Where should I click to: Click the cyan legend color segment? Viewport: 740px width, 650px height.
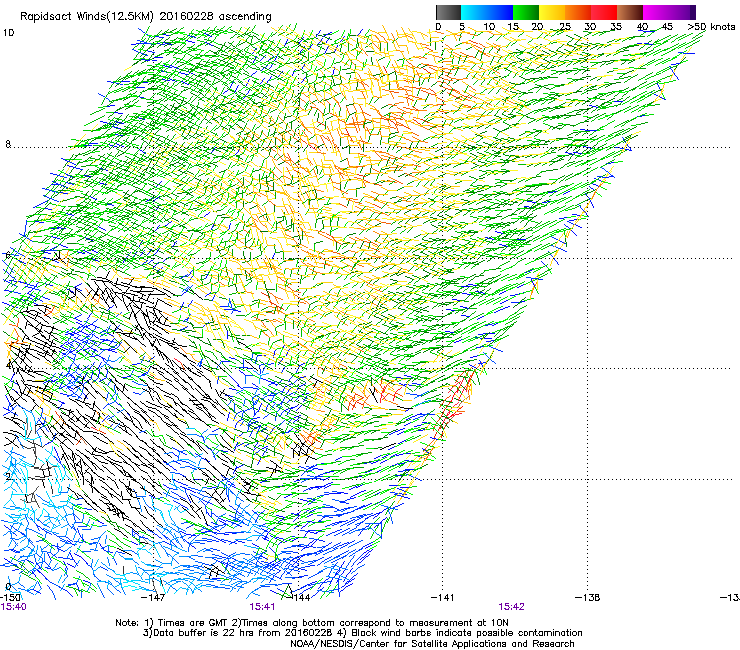point(474,12)
